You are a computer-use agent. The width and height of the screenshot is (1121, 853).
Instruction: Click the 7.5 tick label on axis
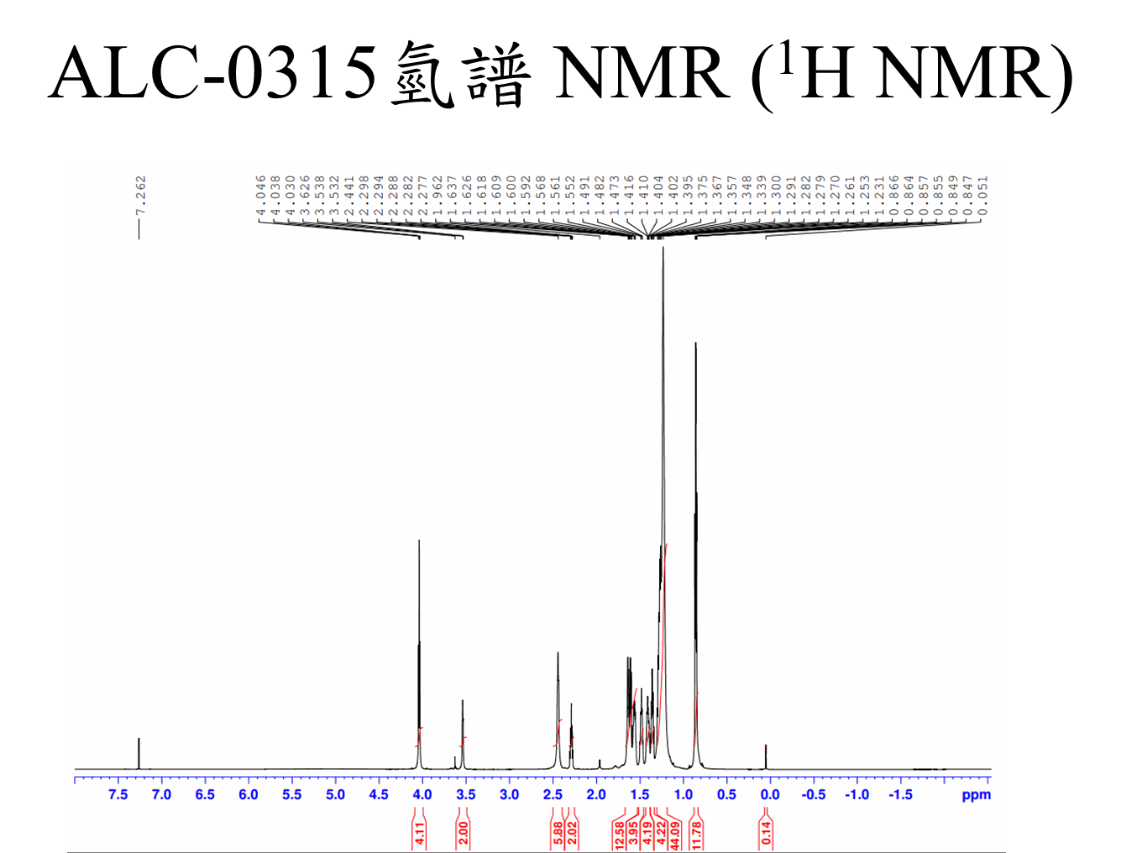[118, 795]
